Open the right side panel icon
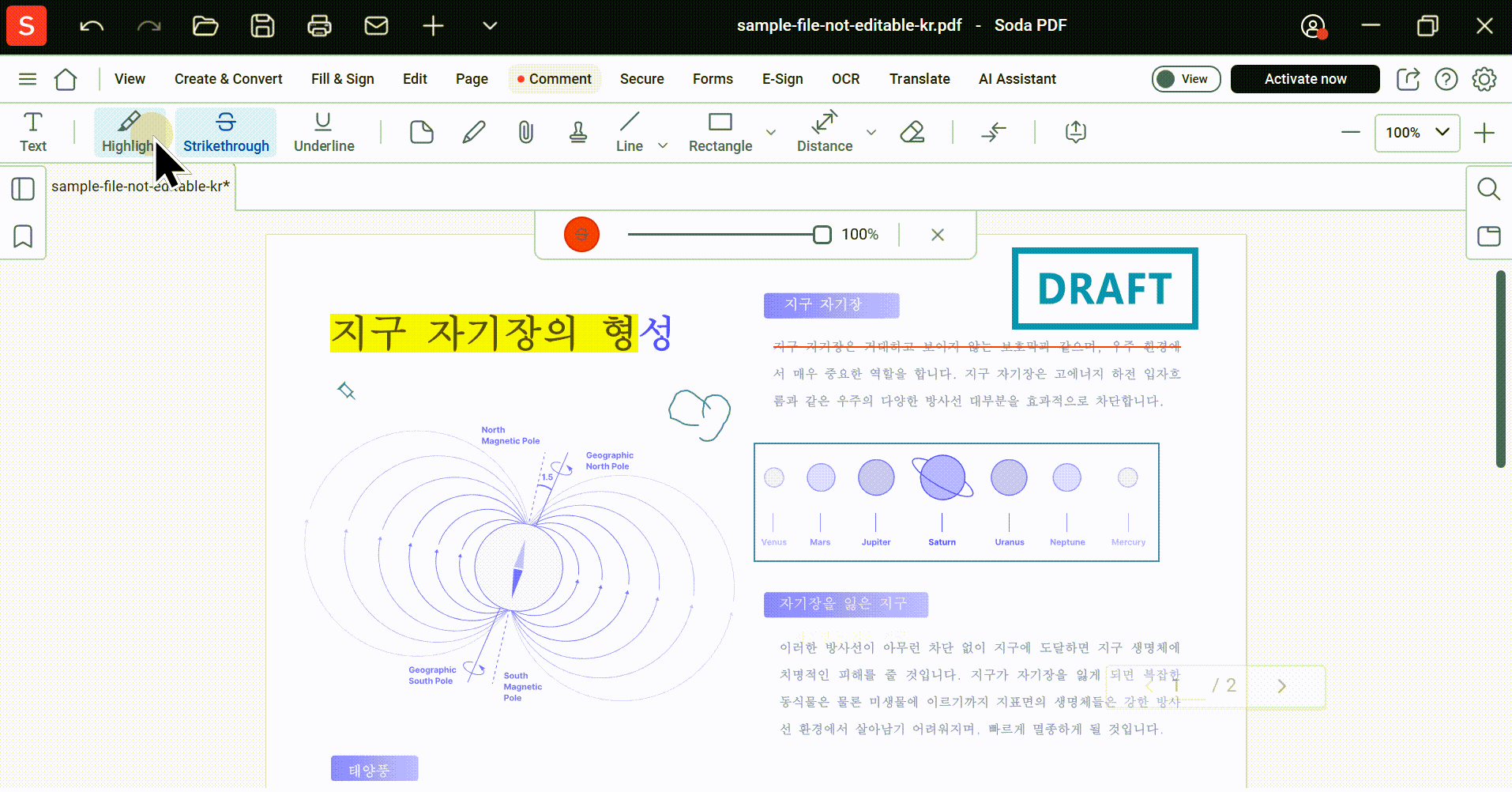1512x792 pixels. 1488,236
